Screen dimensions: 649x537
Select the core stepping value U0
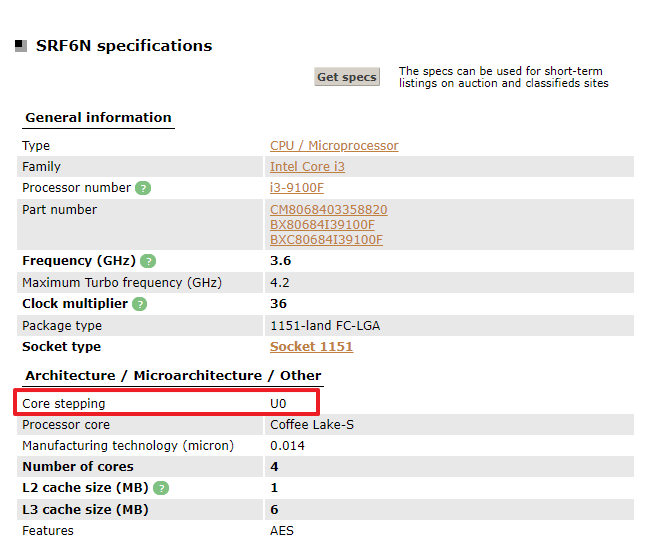coord(278,404)
